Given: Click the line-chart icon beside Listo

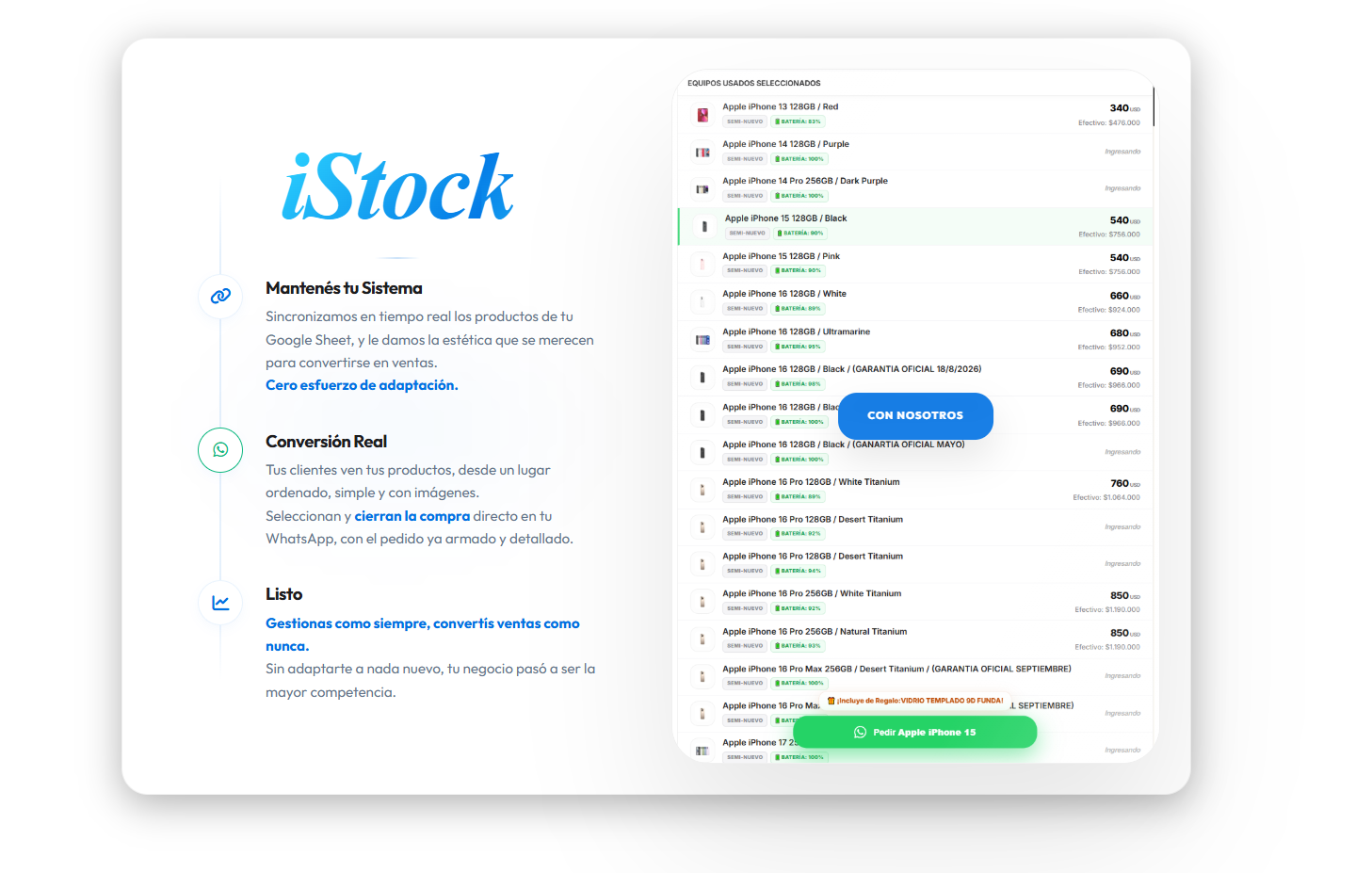Looking at the screenshot, I should tap(220, 603).
